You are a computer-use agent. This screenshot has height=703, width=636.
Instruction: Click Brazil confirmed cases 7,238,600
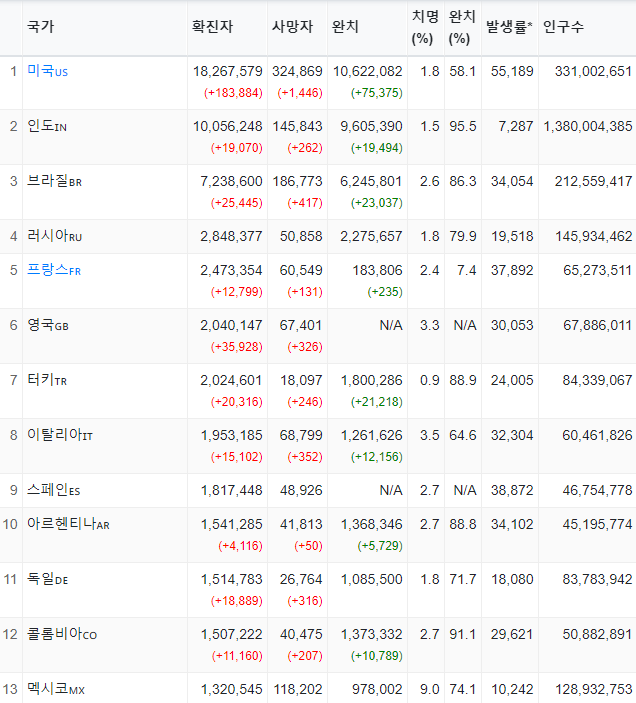click(231, 182)
